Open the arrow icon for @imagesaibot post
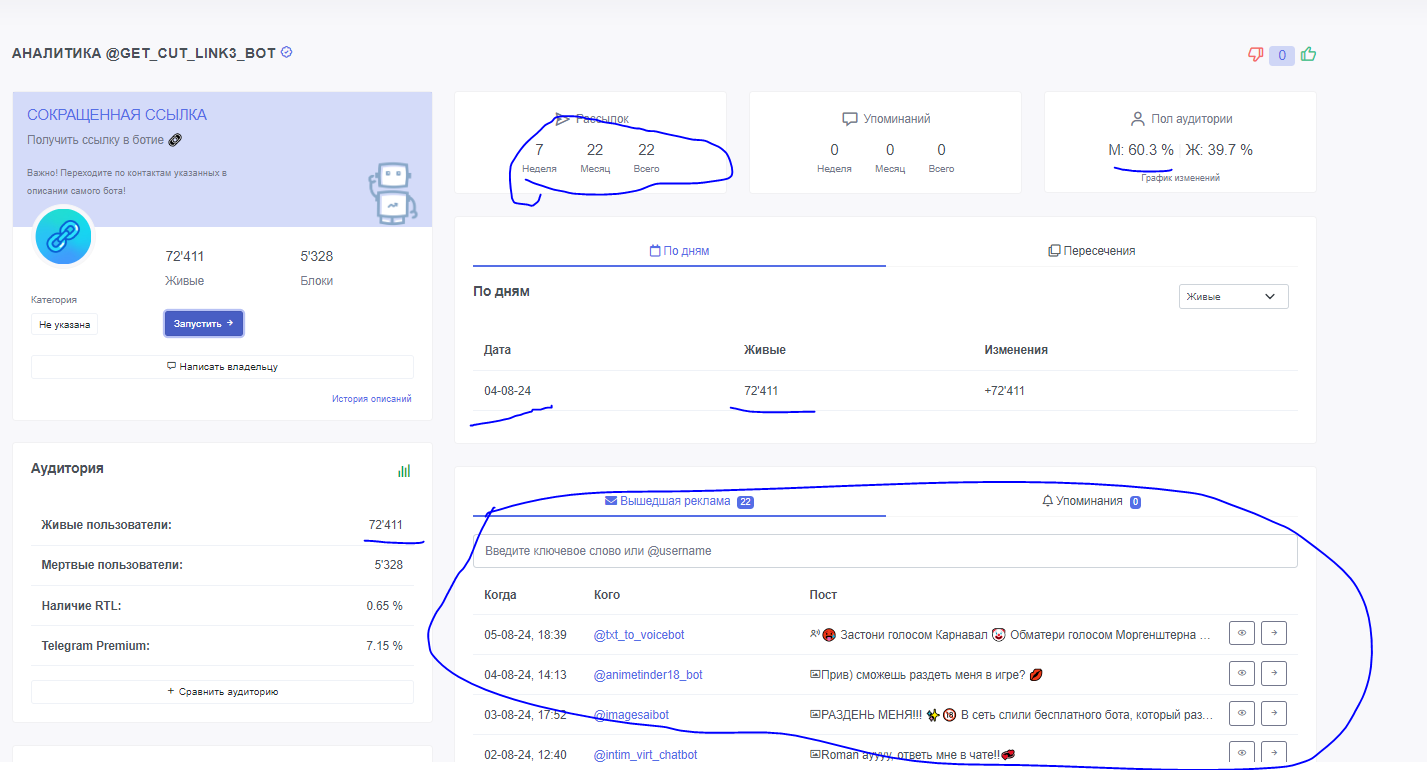1427x770 pixels. pyautogui.click(x=1273, y=713)
